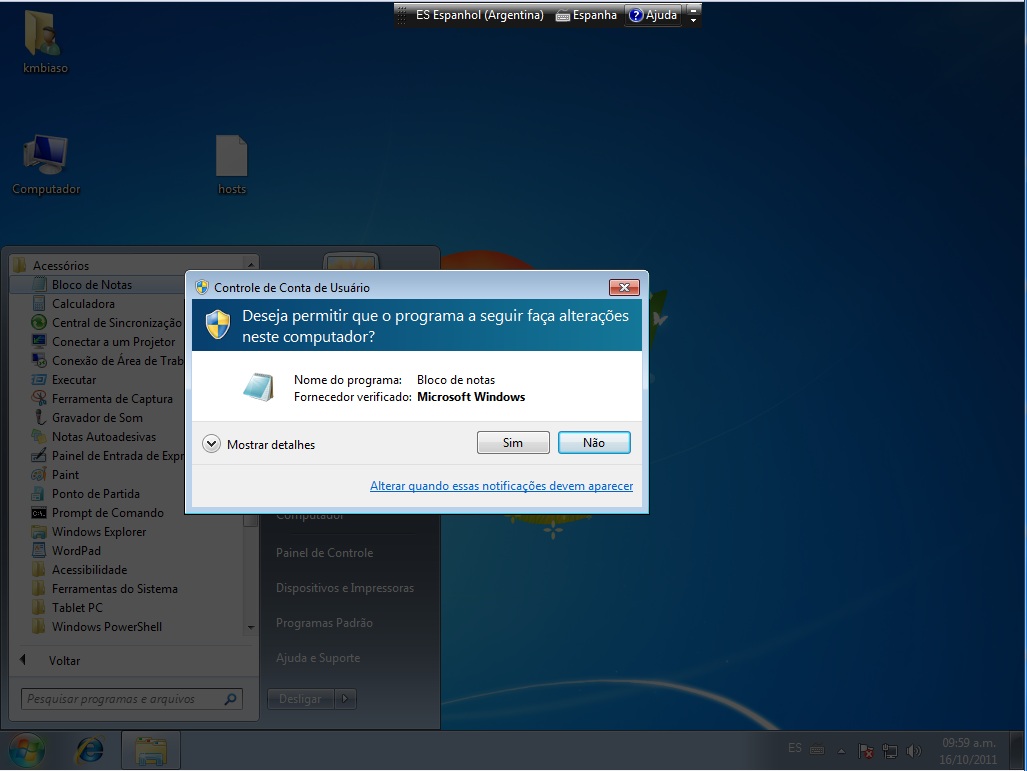
Task: Click the Action Center flag tray icon
Action: click(865, 751)
